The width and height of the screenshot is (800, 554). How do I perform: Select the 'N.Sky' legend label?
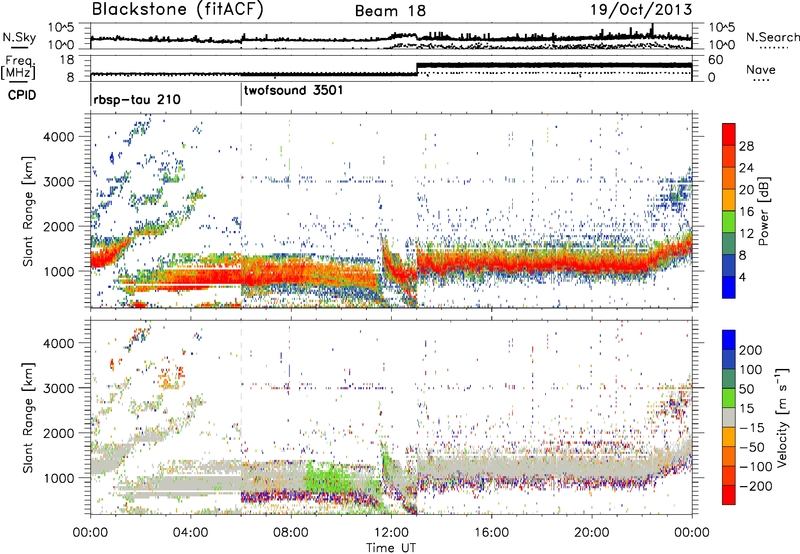pos(19,37)
